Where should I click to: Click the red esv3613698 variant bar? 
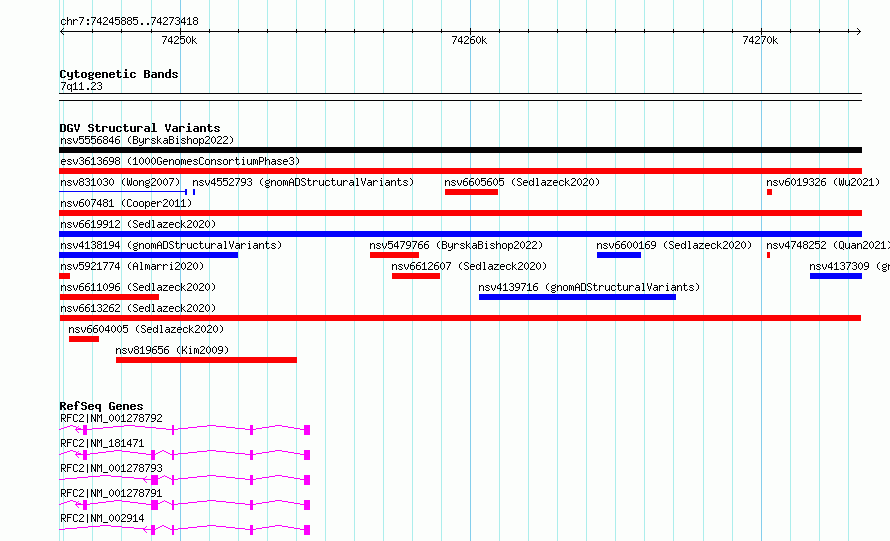click(460, 171)
